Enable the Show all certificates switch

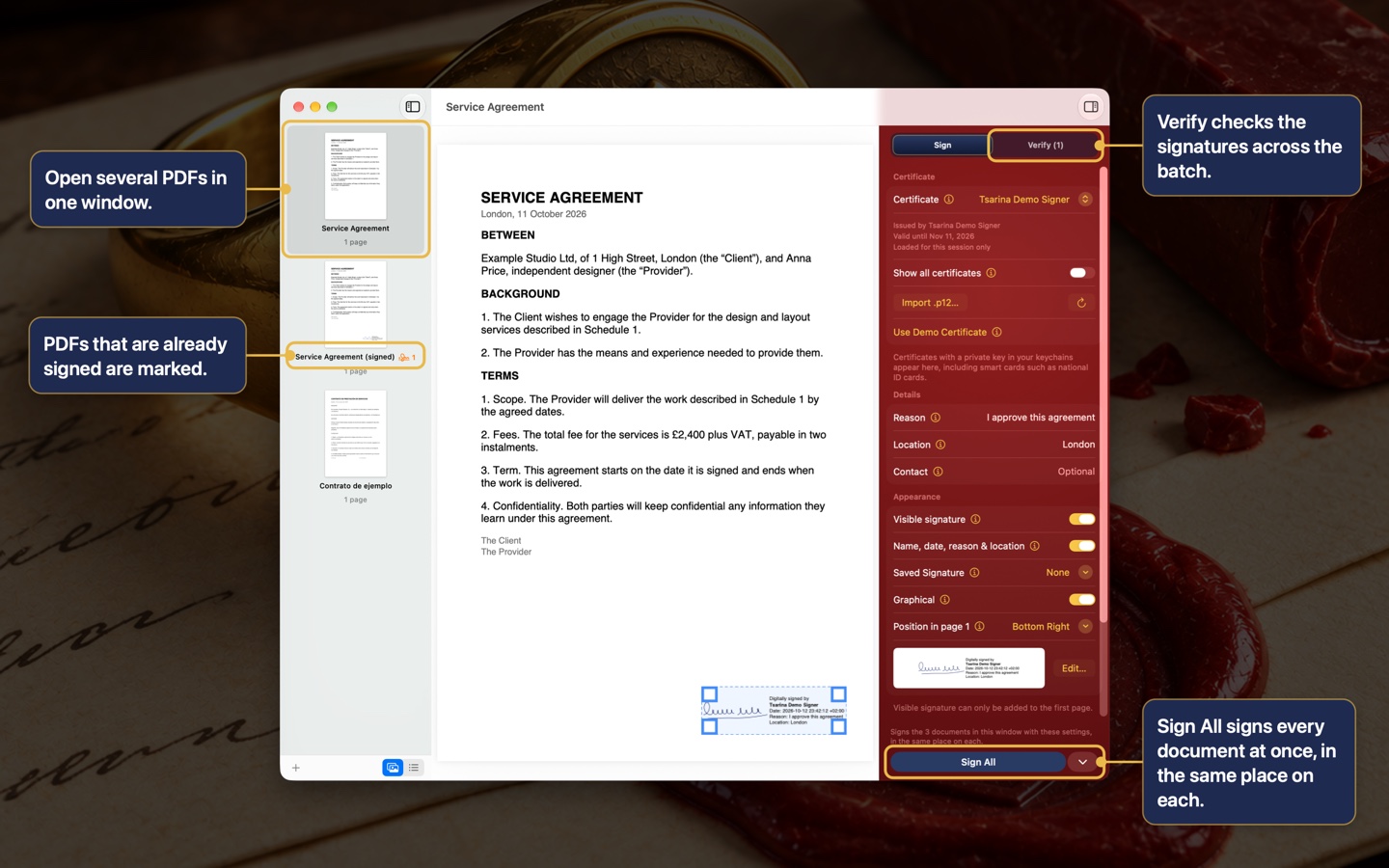(1082, 273)
